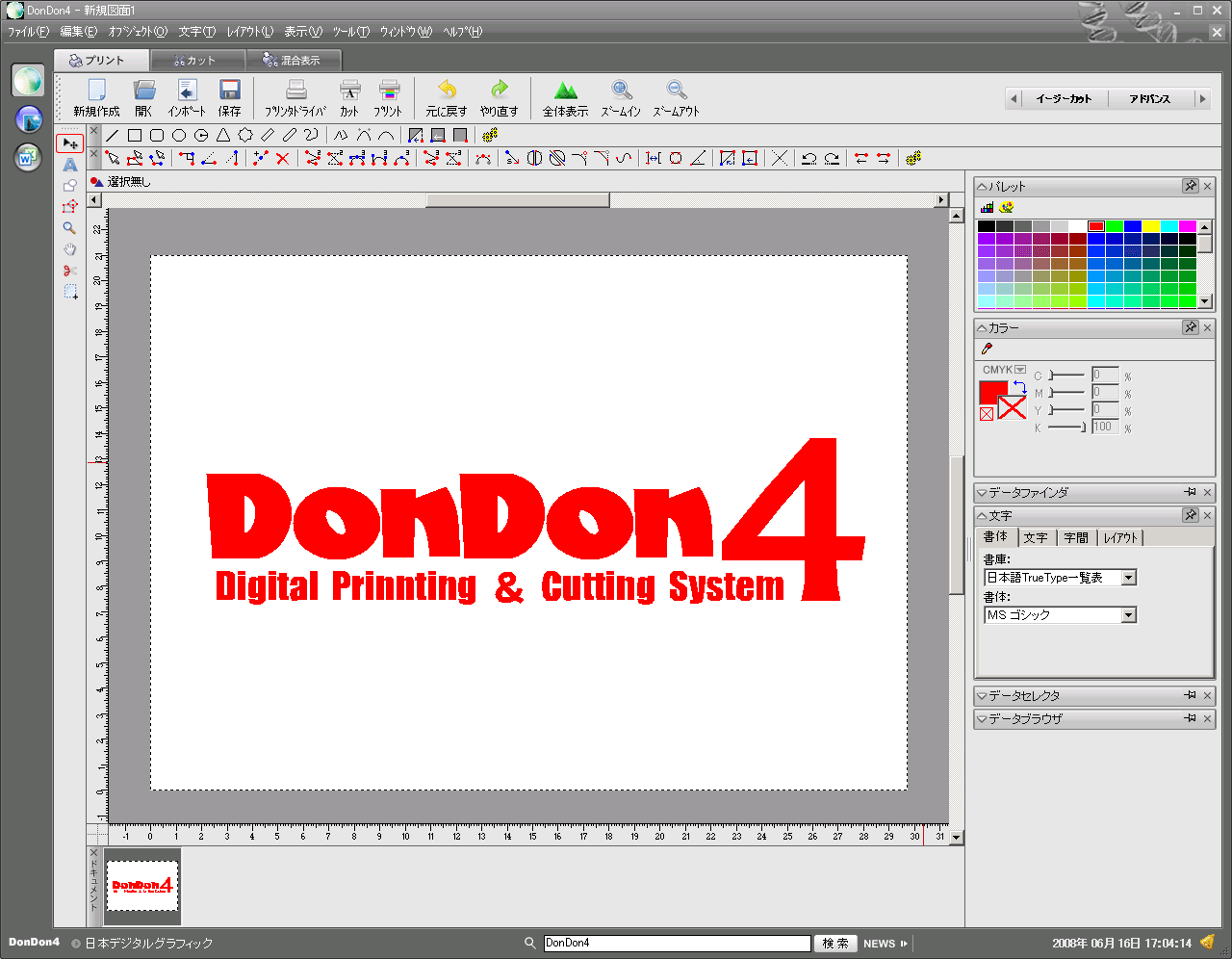Expand the データブラウザ panel
The width and height of the screenshot is (1232, 959).
point(982,719)
